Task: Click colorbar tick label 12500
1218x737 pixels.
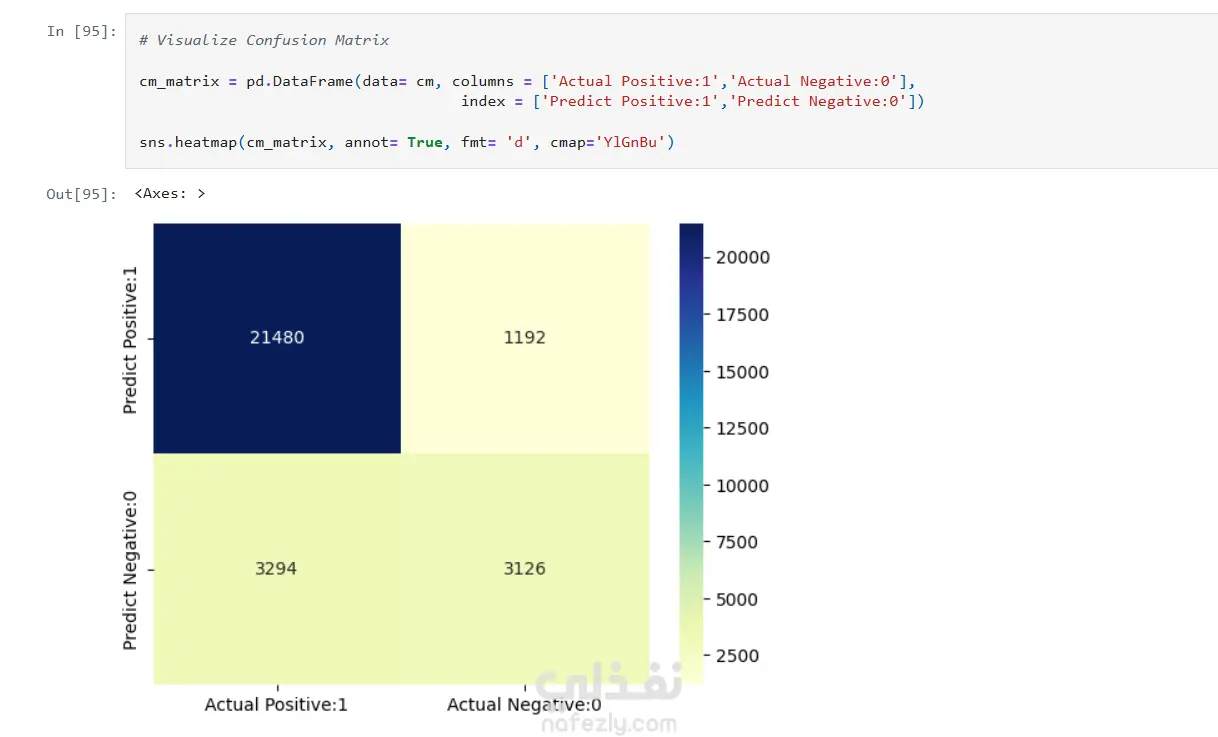Action: pos(742,429)
